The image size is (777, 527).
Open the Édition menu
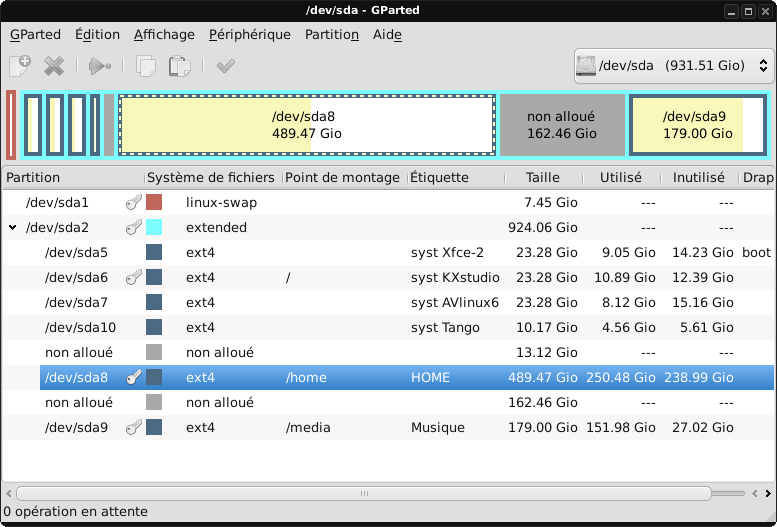point(98,35)
